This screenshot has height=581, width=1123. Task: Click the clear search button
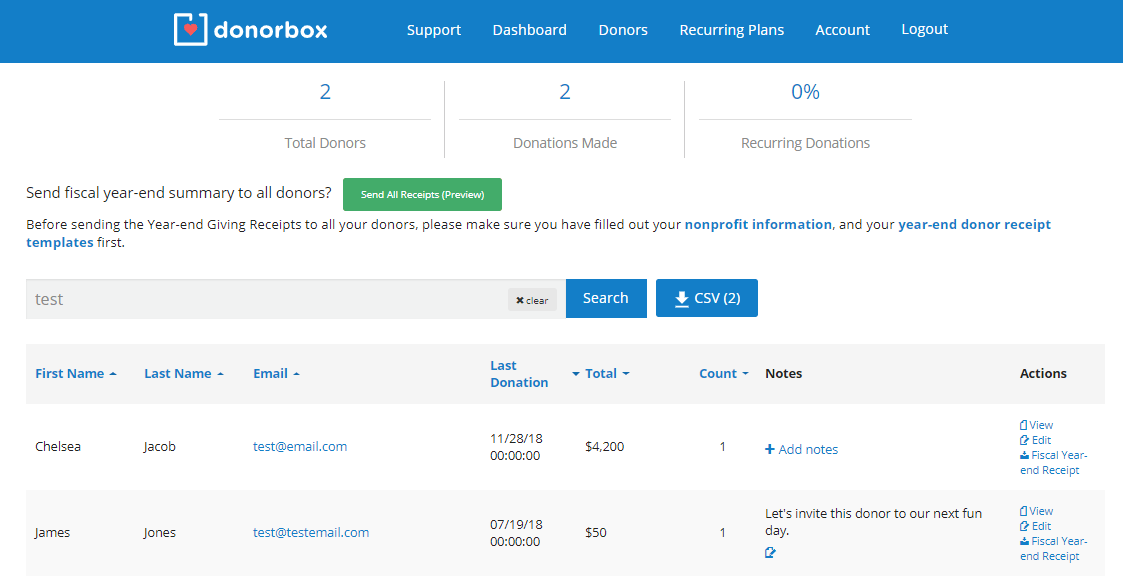(532, 300)
